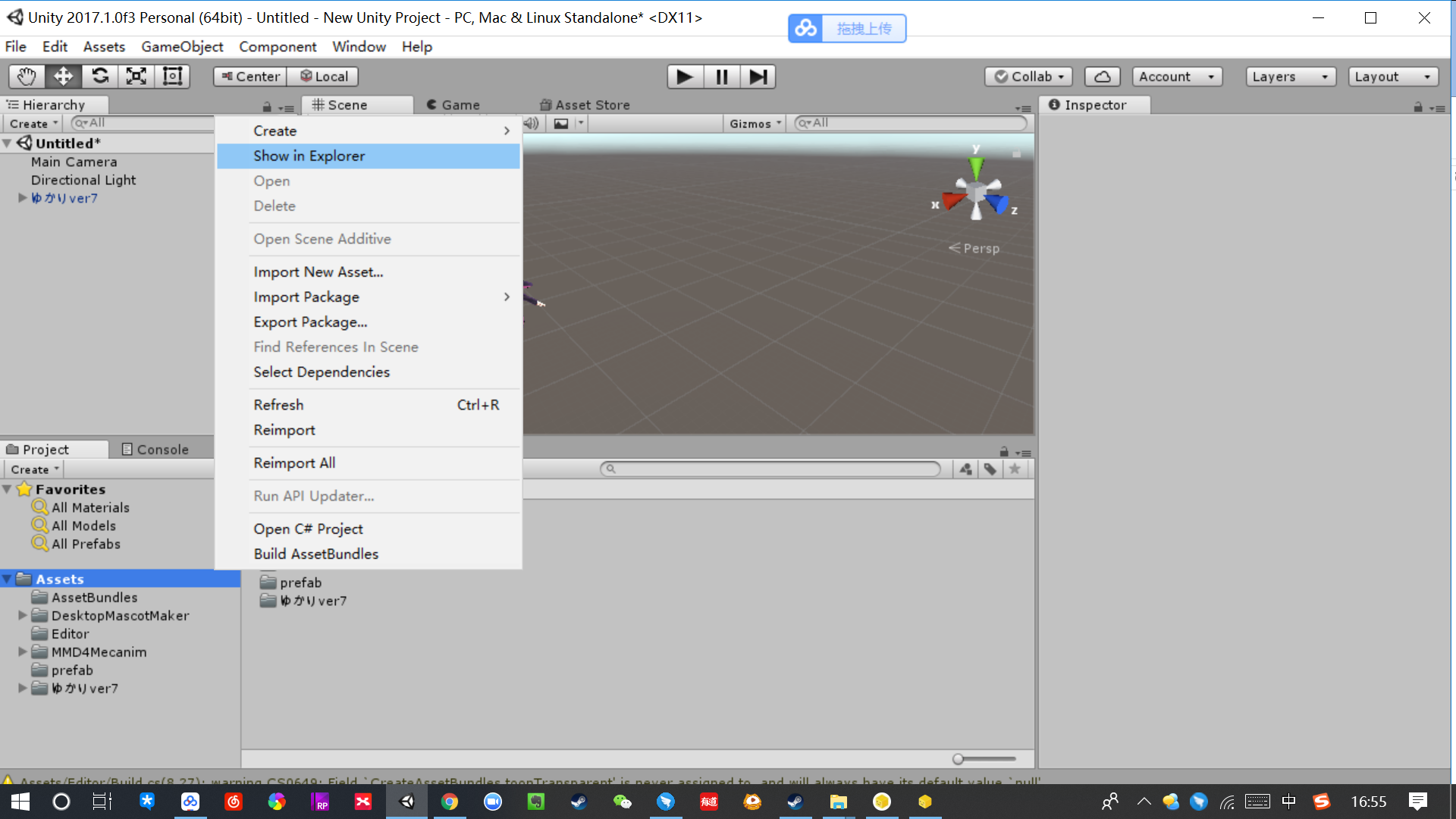Save search star icon in Project
This screenshot has width=1456, height=819.
pyautogui.click(x=1014, y=469)
